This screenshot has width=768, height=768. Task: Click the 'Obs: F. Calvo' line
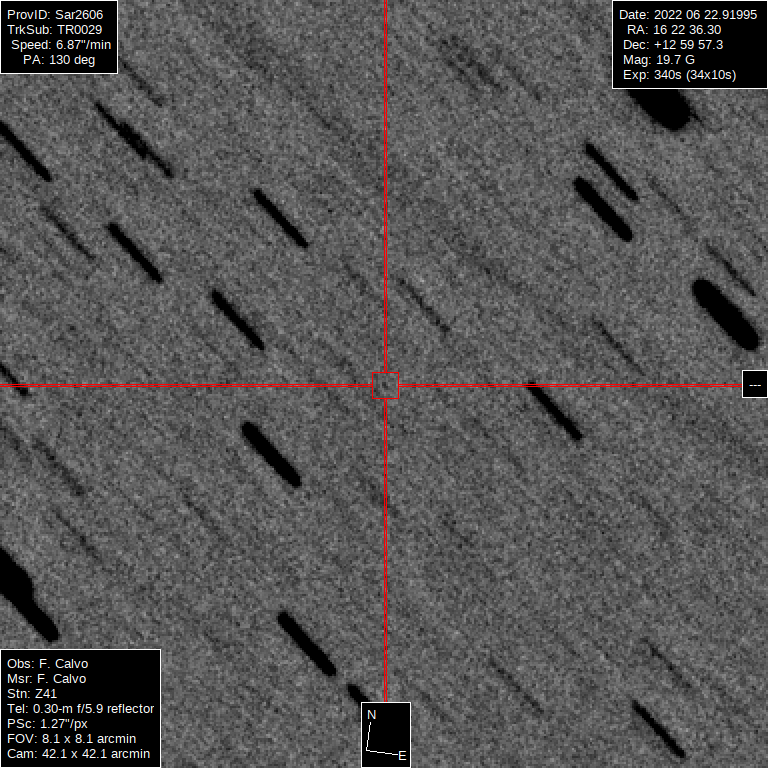click(48, 664)
